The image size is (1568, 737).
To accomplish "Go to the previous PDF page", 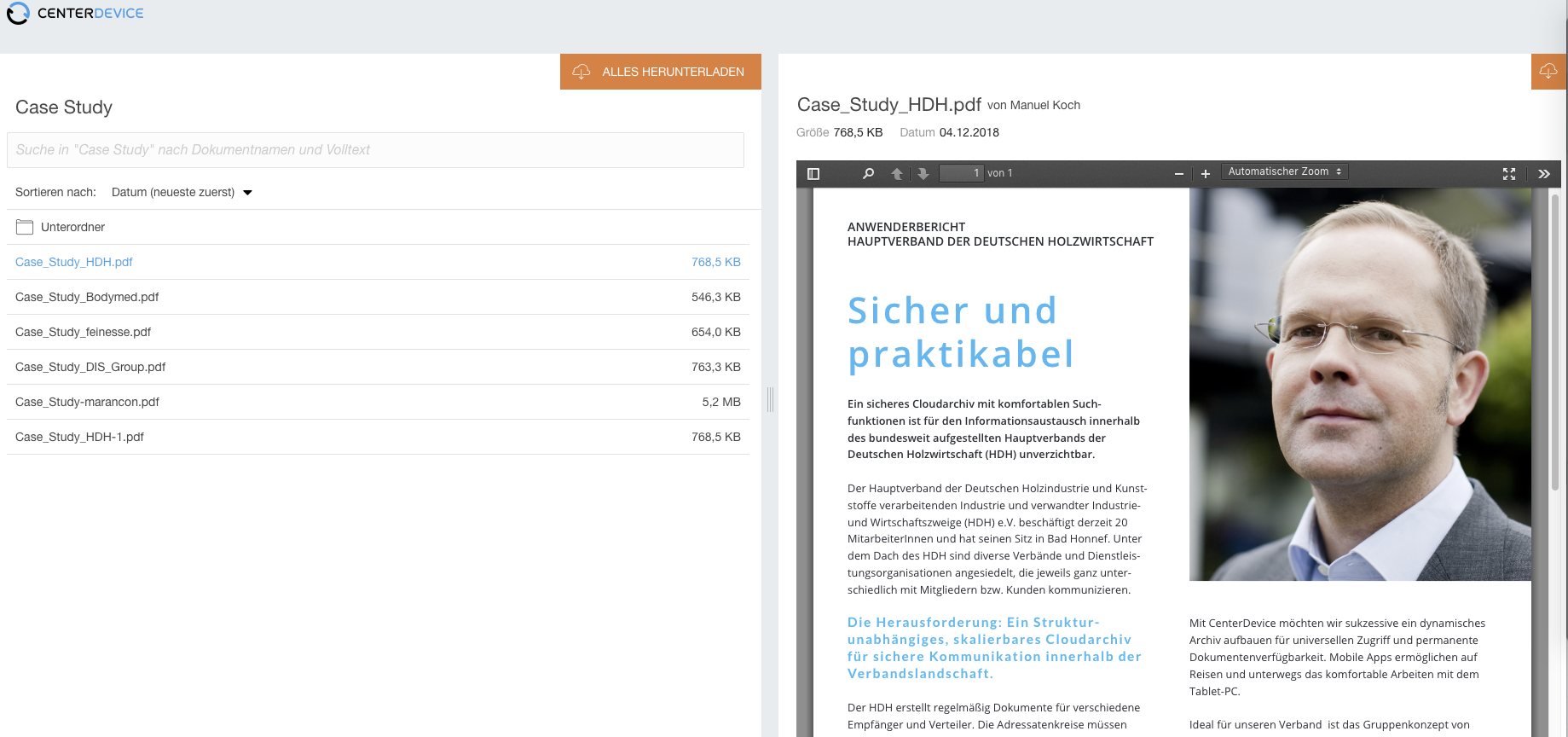I will (x=897, y=174).
